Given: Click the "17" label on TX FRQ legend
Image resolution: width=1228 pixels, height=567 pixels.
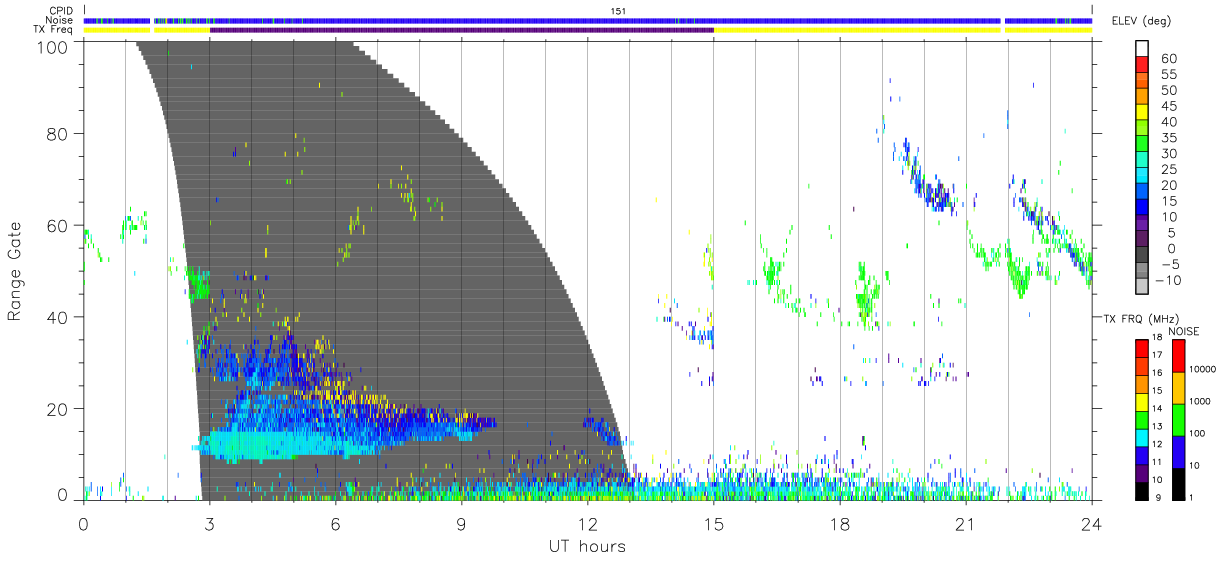Looking at the screenshot, I should pos(1157,355).
